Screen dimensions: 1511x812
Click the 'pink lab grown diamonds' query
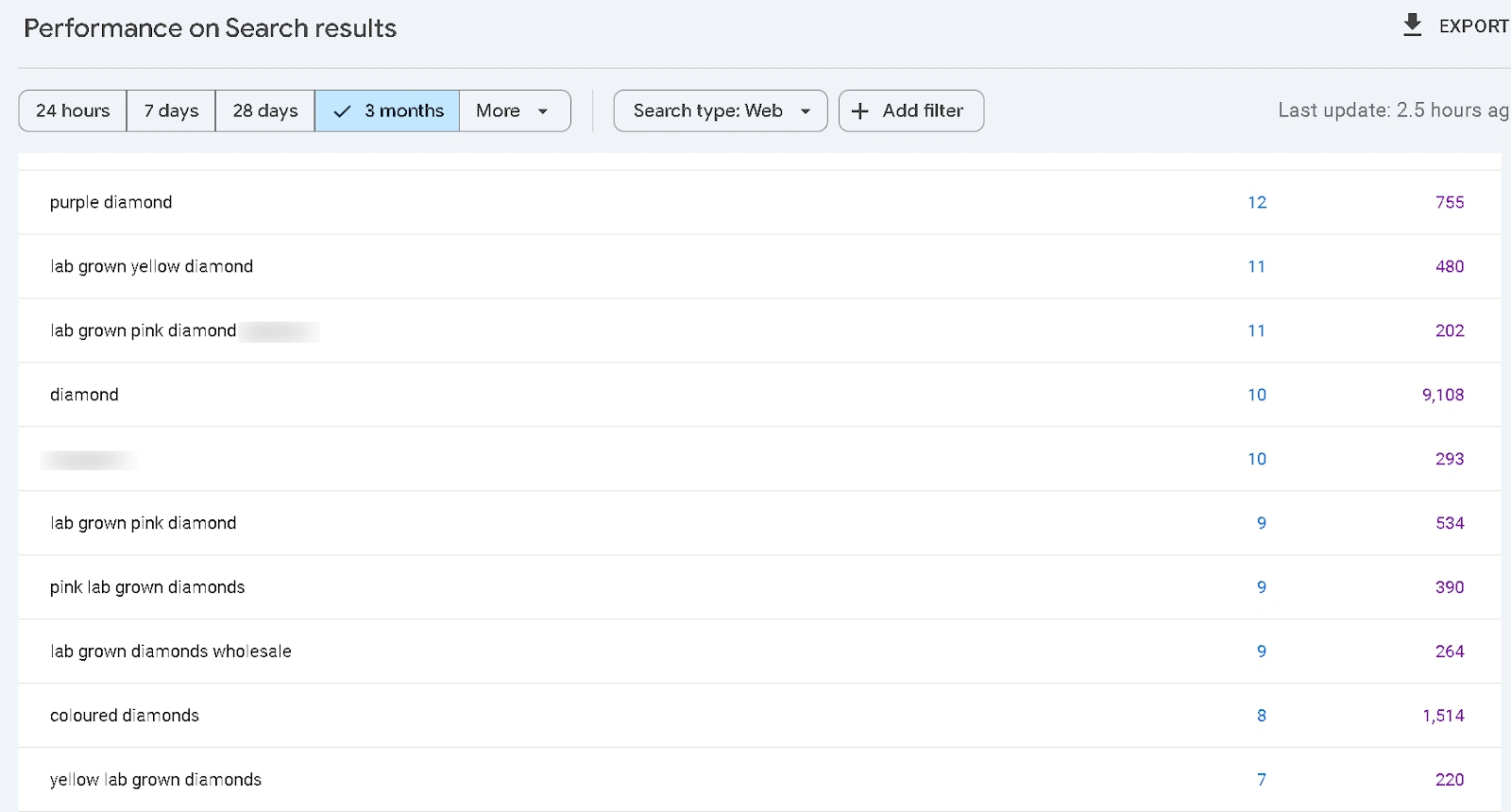147,587
